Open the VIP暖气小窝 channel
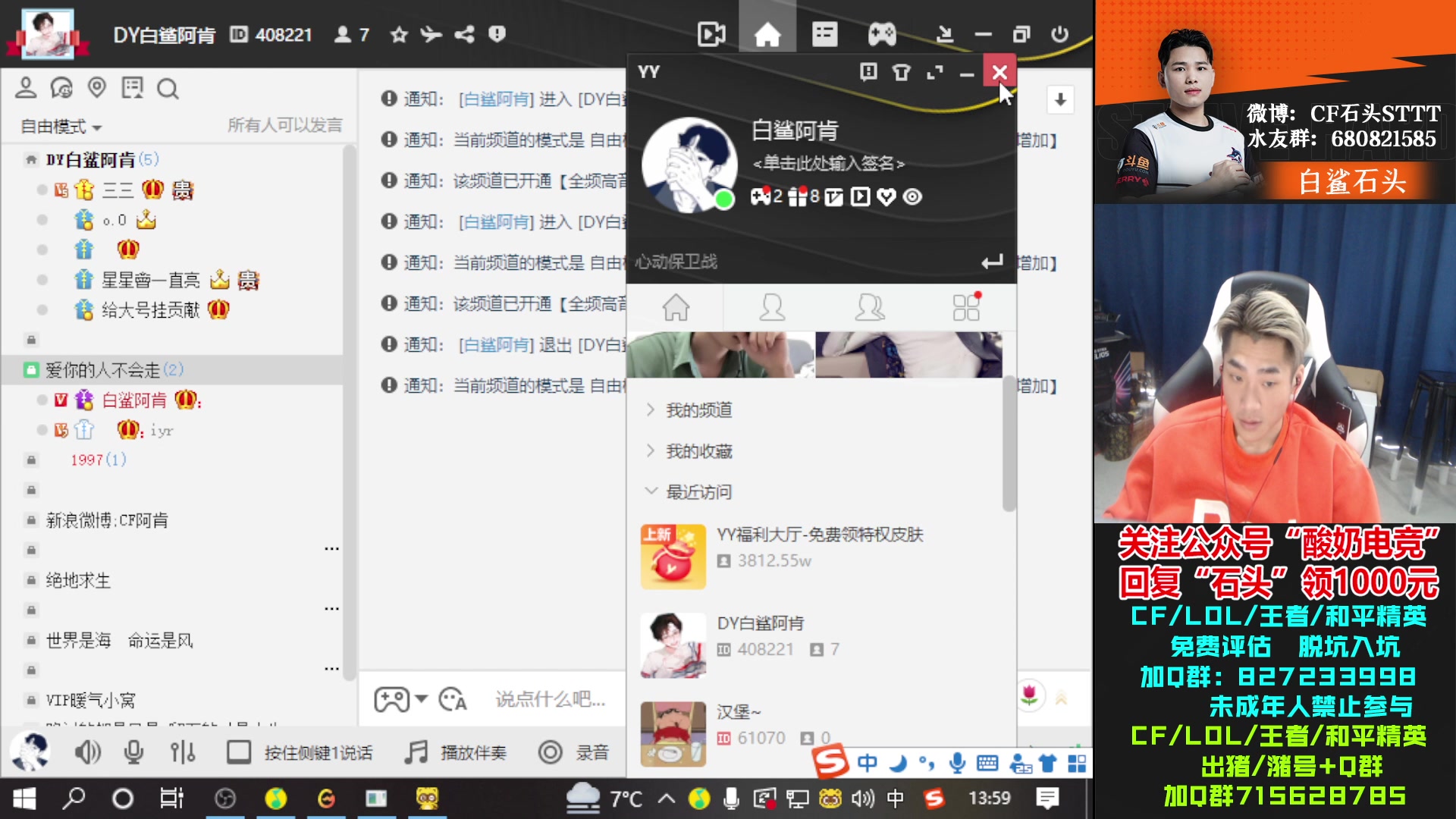 90,700
